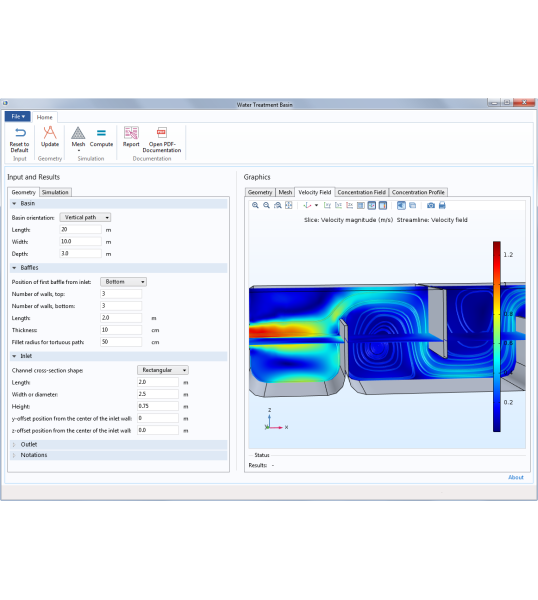Click the basin Length input field
538x600 pixels.
click(81, 230)
